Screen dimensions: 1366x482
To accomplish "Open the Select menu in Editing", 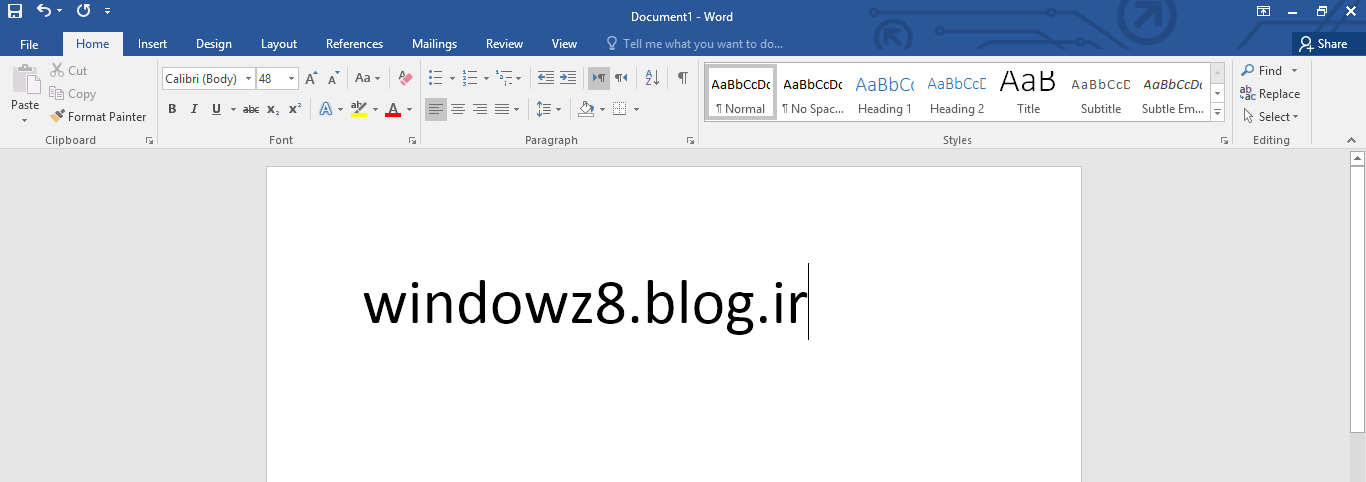I will [1270, 117].
